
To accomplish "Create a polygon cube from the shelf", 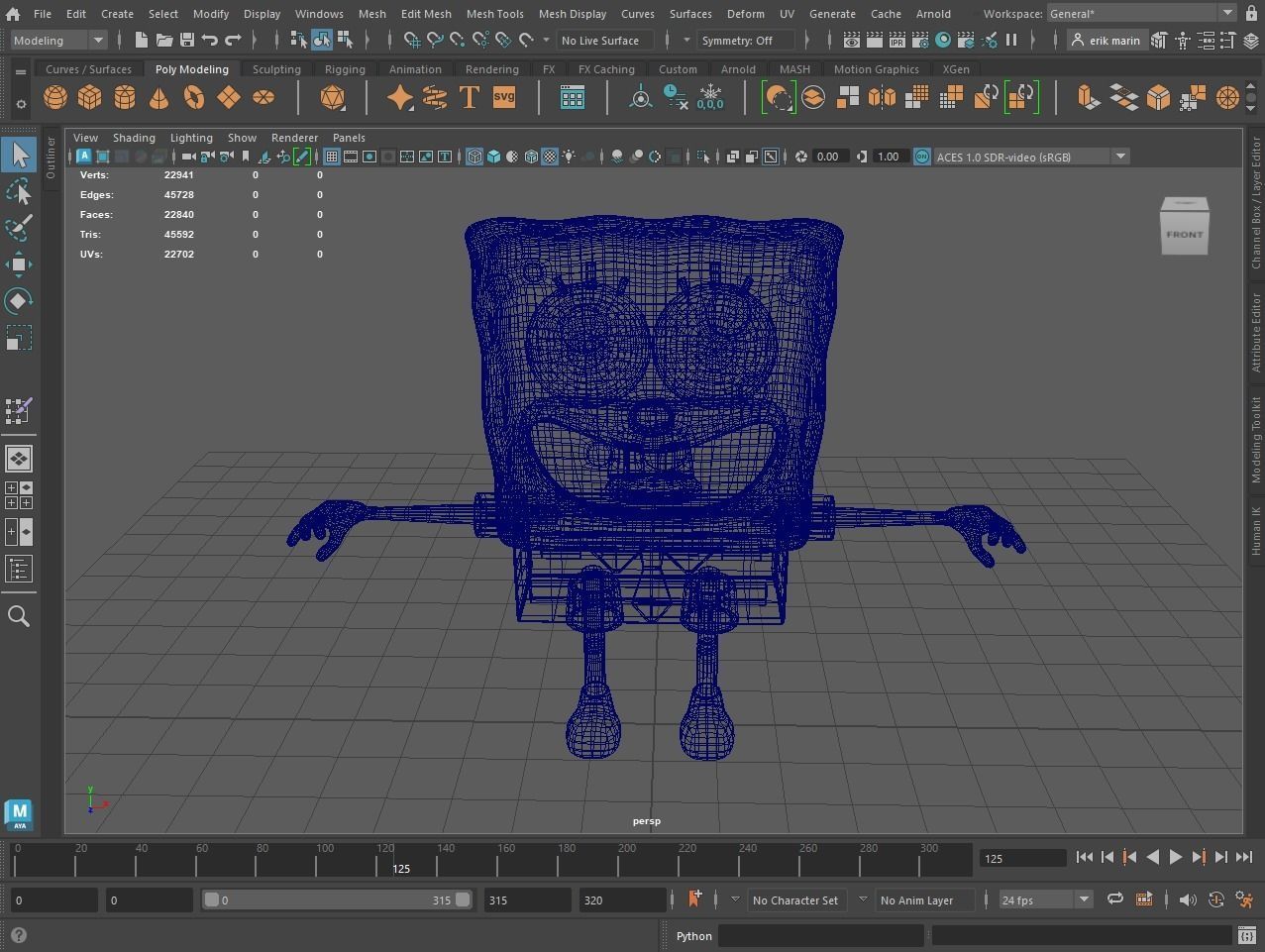I will coord(90,96).
